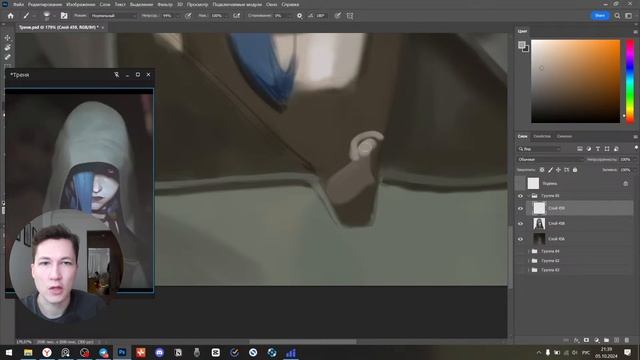Hide the Слой 458 layer
This screenshot has height=360, width=640.
520,224
